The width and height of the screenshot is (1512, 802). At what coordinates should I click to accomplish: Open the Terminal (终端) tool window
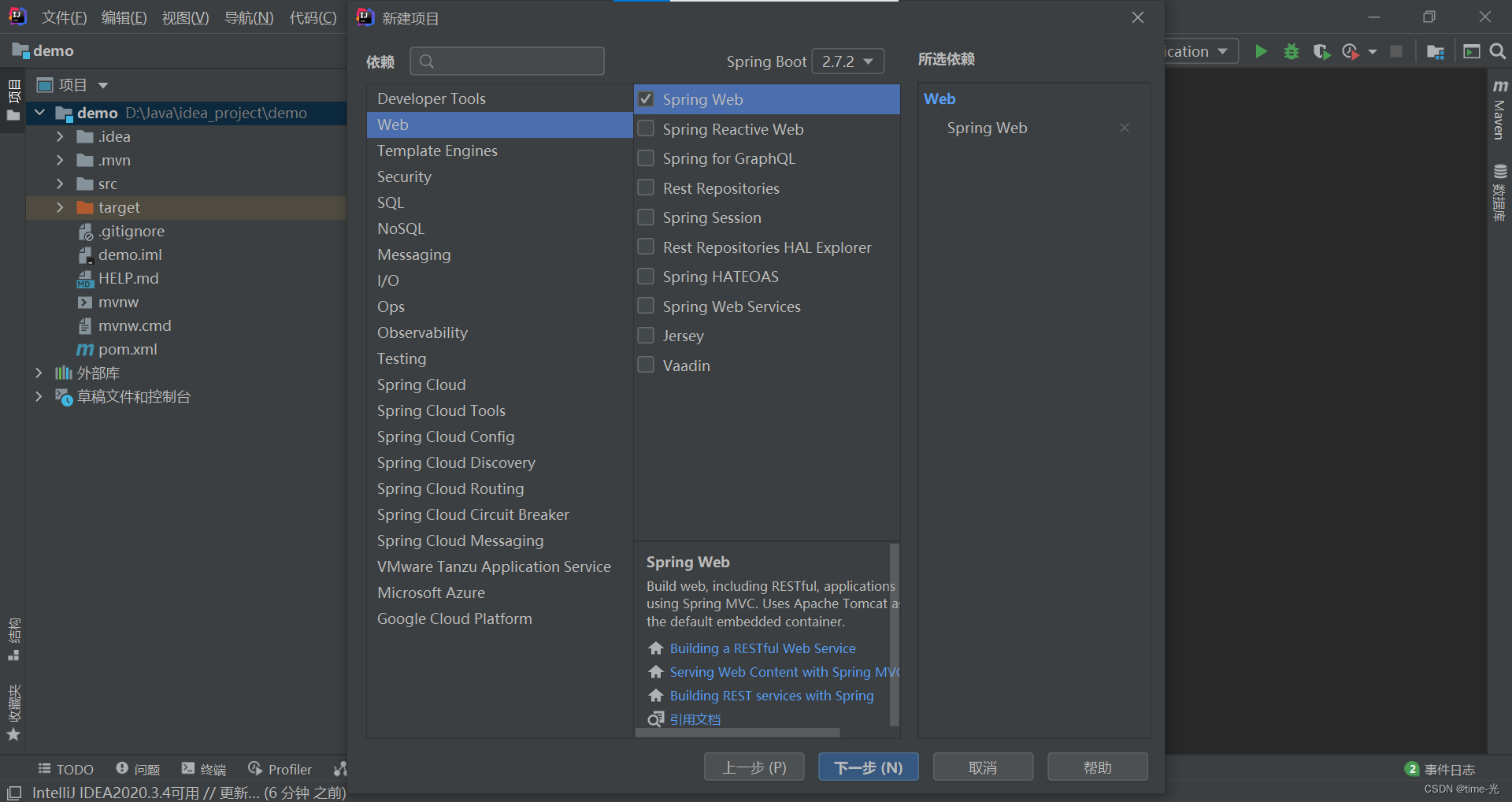pyautogui.click(x=204, y=769)
